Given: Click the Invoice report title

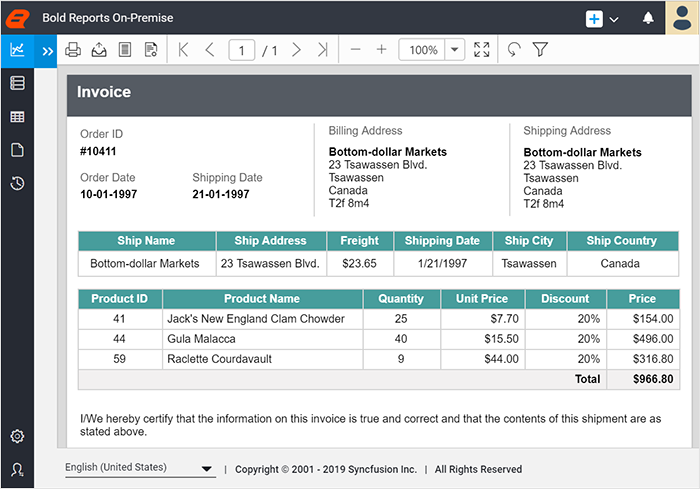Looking at the screenshot, I should (x=104, y=92).
